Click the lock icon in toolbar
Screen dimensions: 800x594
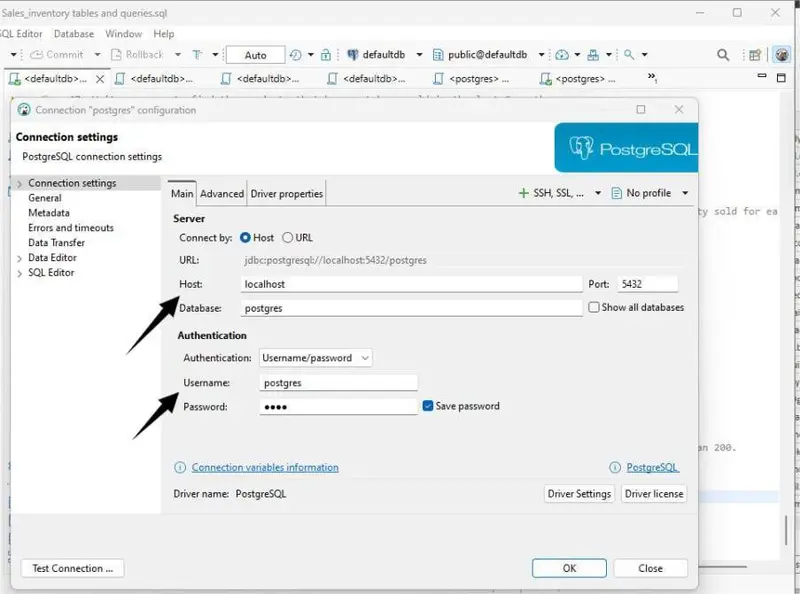[326, 55]
